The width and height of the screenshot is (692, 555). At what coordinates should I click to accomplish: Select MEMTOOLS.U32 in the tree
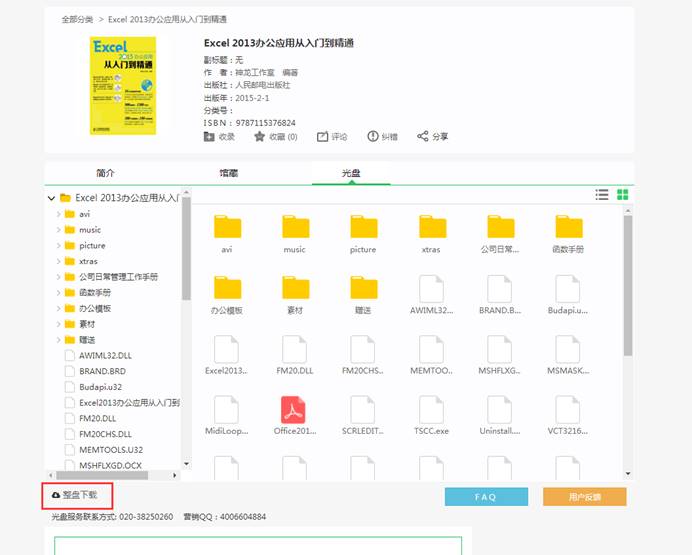click(x=111, y=450)
